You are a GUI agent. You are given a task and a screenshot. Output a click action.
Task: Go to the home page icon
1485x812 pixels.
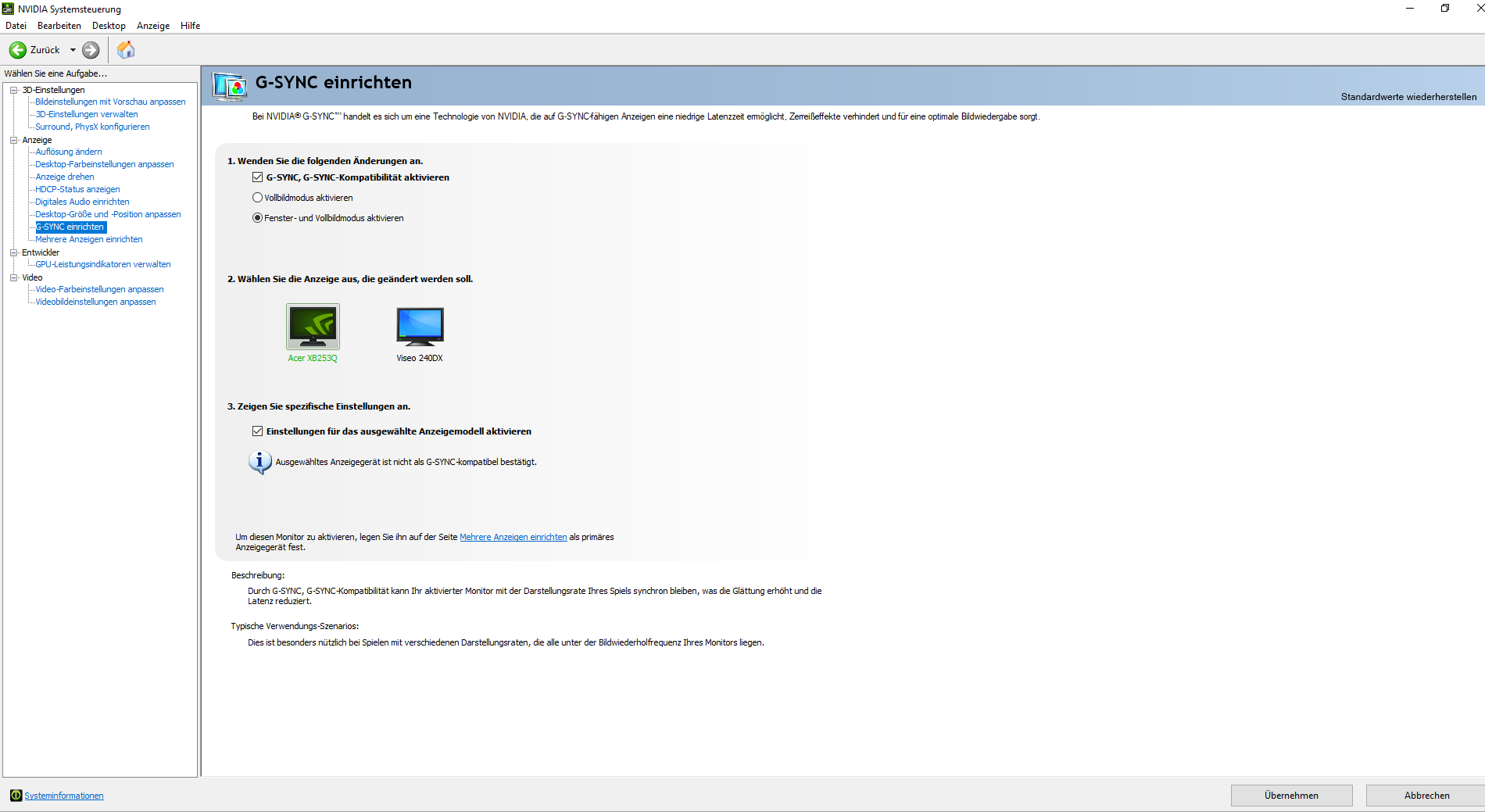(126, 50)
